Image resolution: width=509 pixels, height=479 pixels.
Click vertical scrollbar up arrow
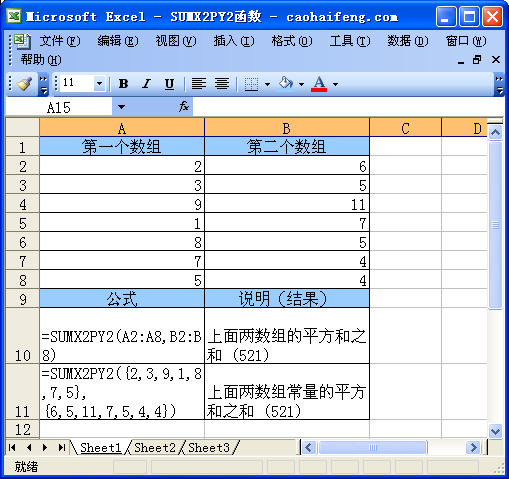(495, 133)
